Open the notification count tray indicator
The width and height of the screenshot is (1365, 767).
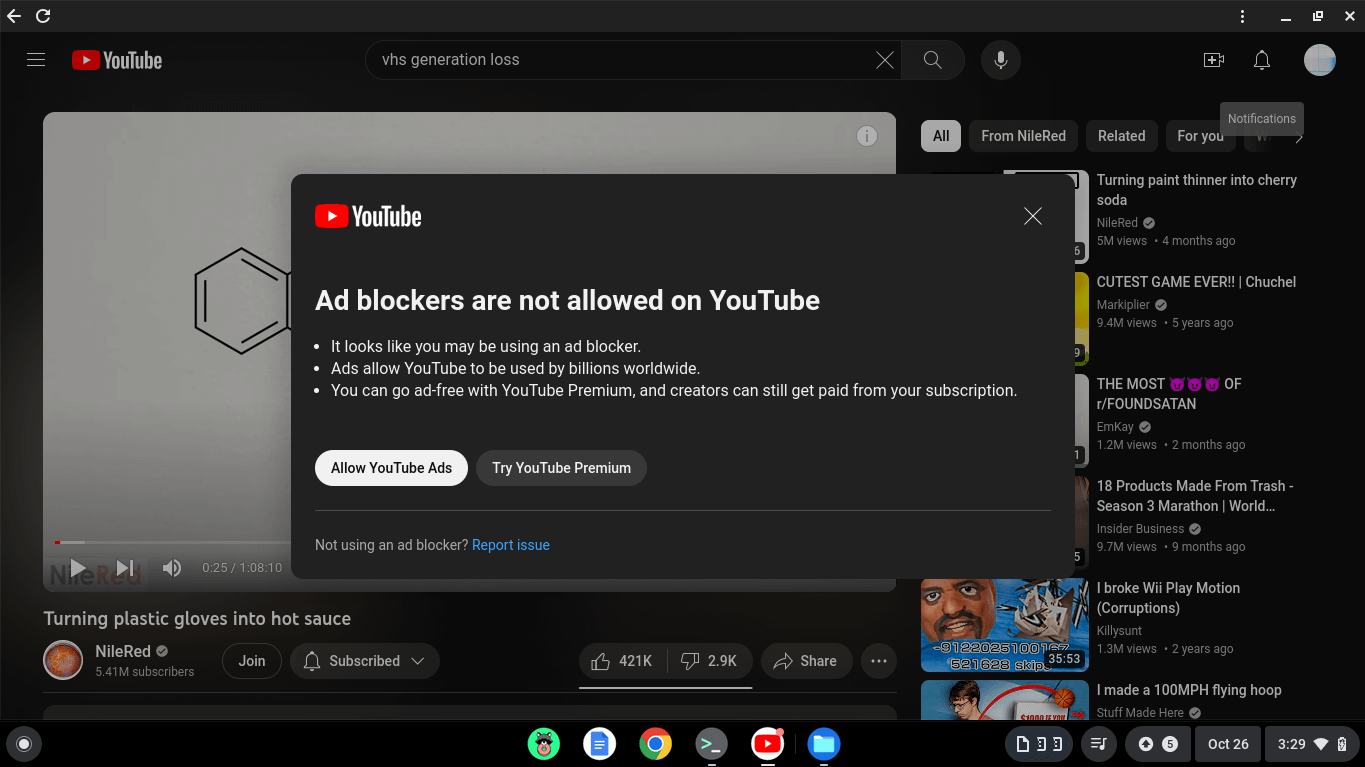1157,744
